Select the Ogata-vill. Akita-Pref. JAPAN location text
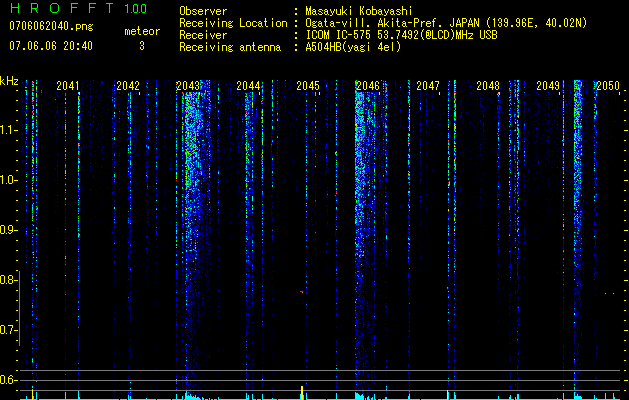 tap(446, 23)
